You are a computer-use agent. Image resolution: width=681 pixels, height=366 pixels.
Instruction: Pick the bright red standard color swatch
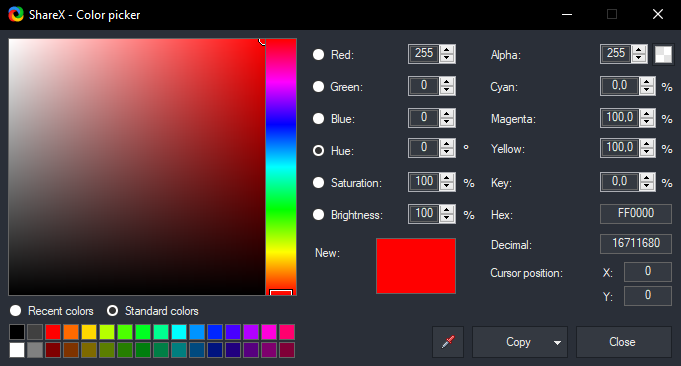coord(53,332)
